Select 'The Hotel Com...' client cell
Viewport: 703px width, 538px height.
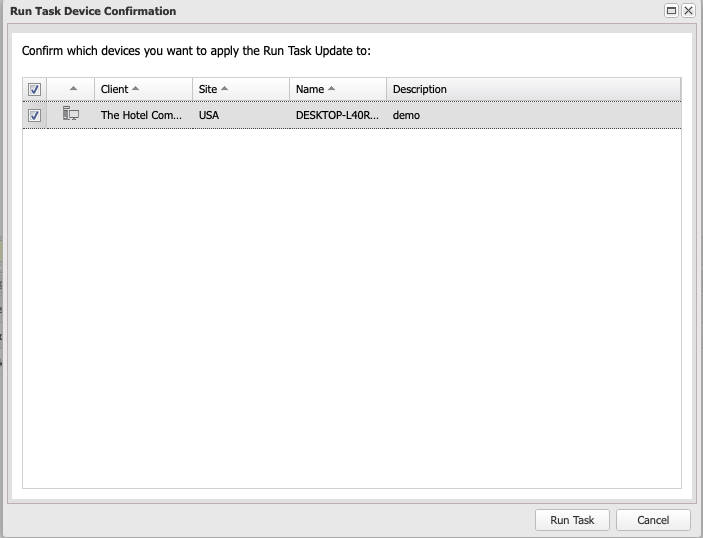click(141, 115)
